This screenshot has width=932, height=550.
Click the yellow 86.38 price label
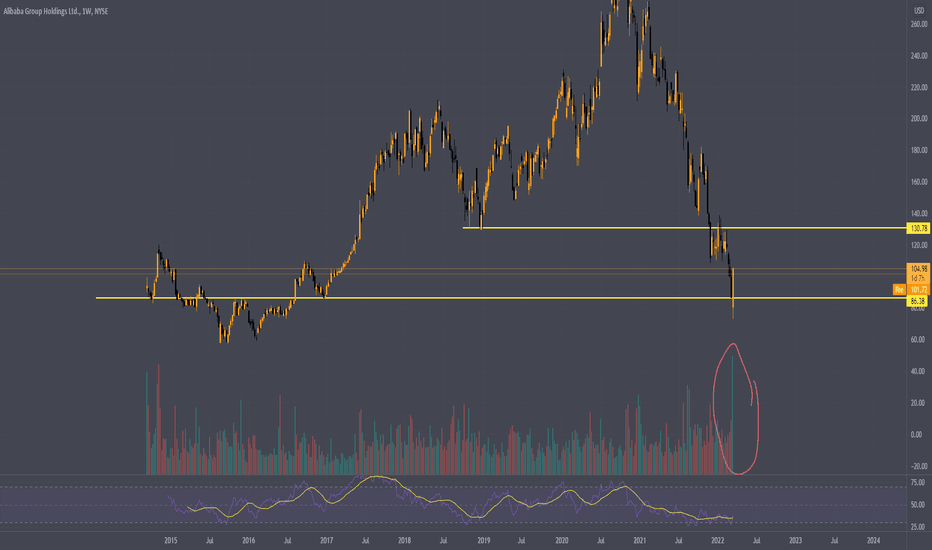click(918, 301)
